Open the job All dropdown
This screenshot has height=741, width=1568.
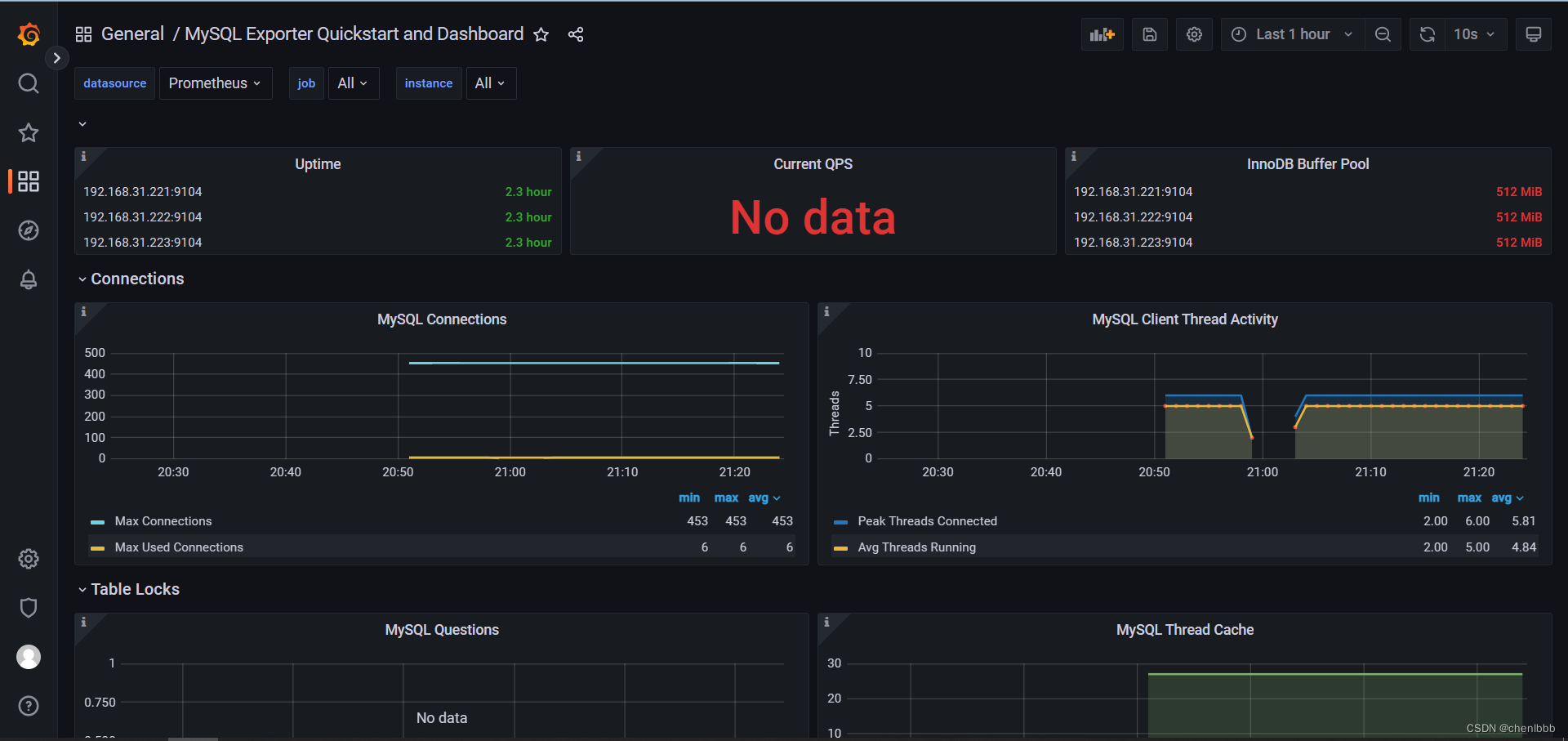[x=354, y=83]
